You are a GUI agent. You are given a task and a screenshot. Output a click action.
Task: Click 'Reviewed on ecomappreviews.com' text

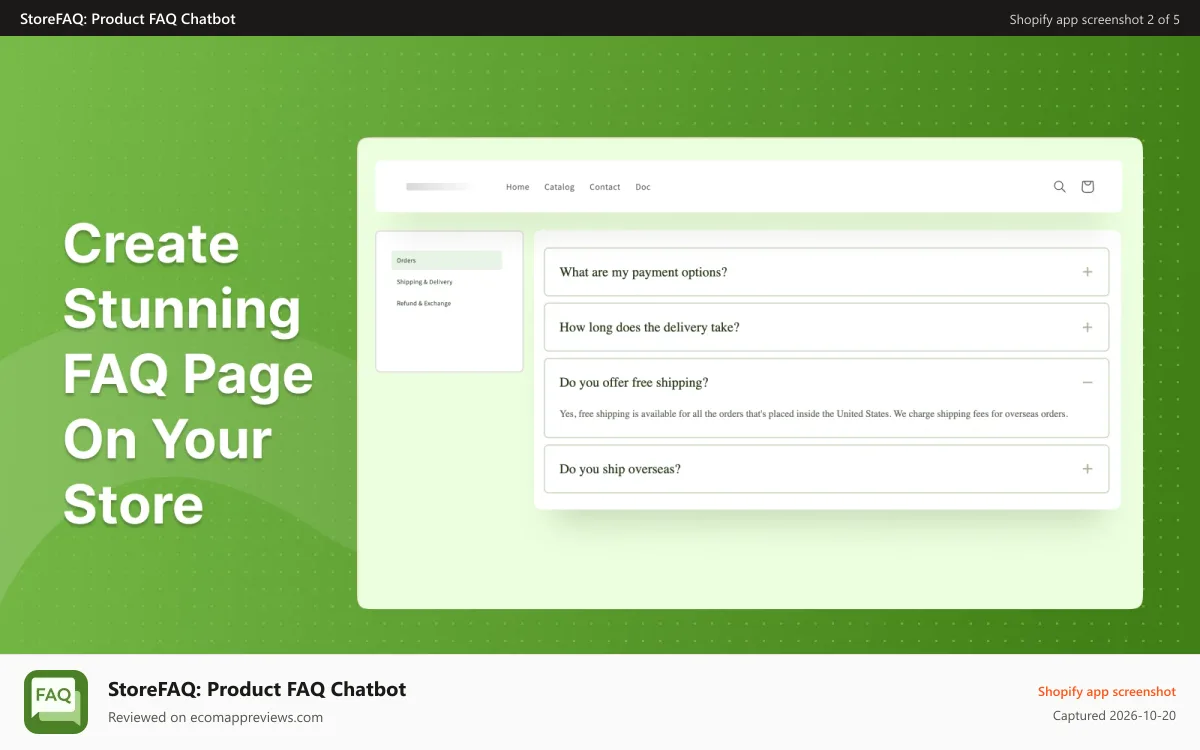[x=215, y=717]
